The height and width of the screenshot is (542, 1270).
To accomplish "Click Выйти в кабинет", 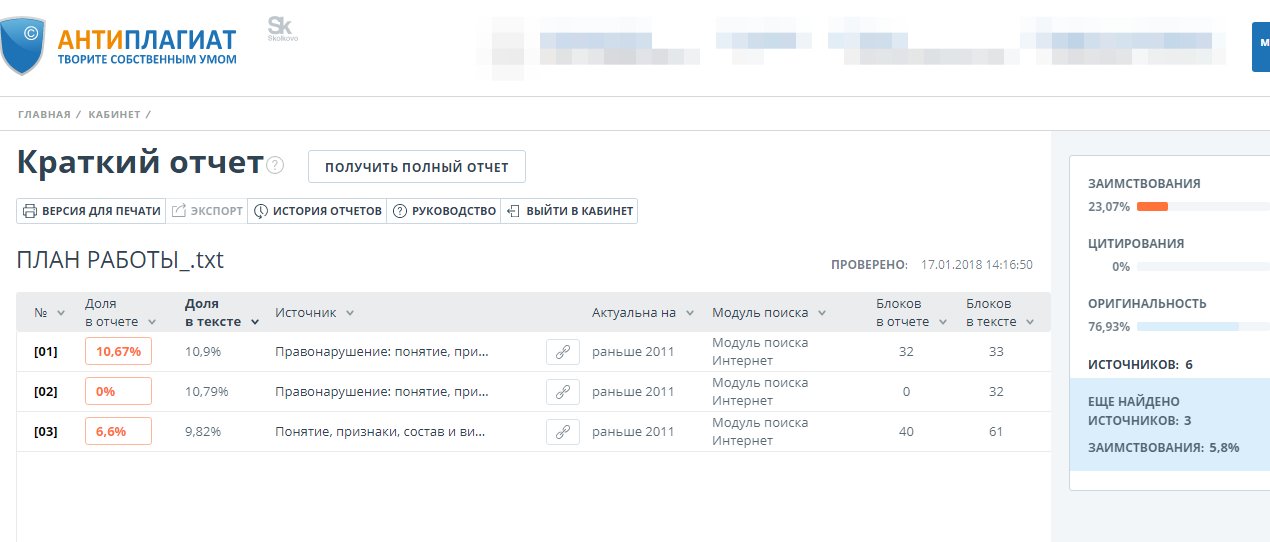I will click(x=569, y=211).
